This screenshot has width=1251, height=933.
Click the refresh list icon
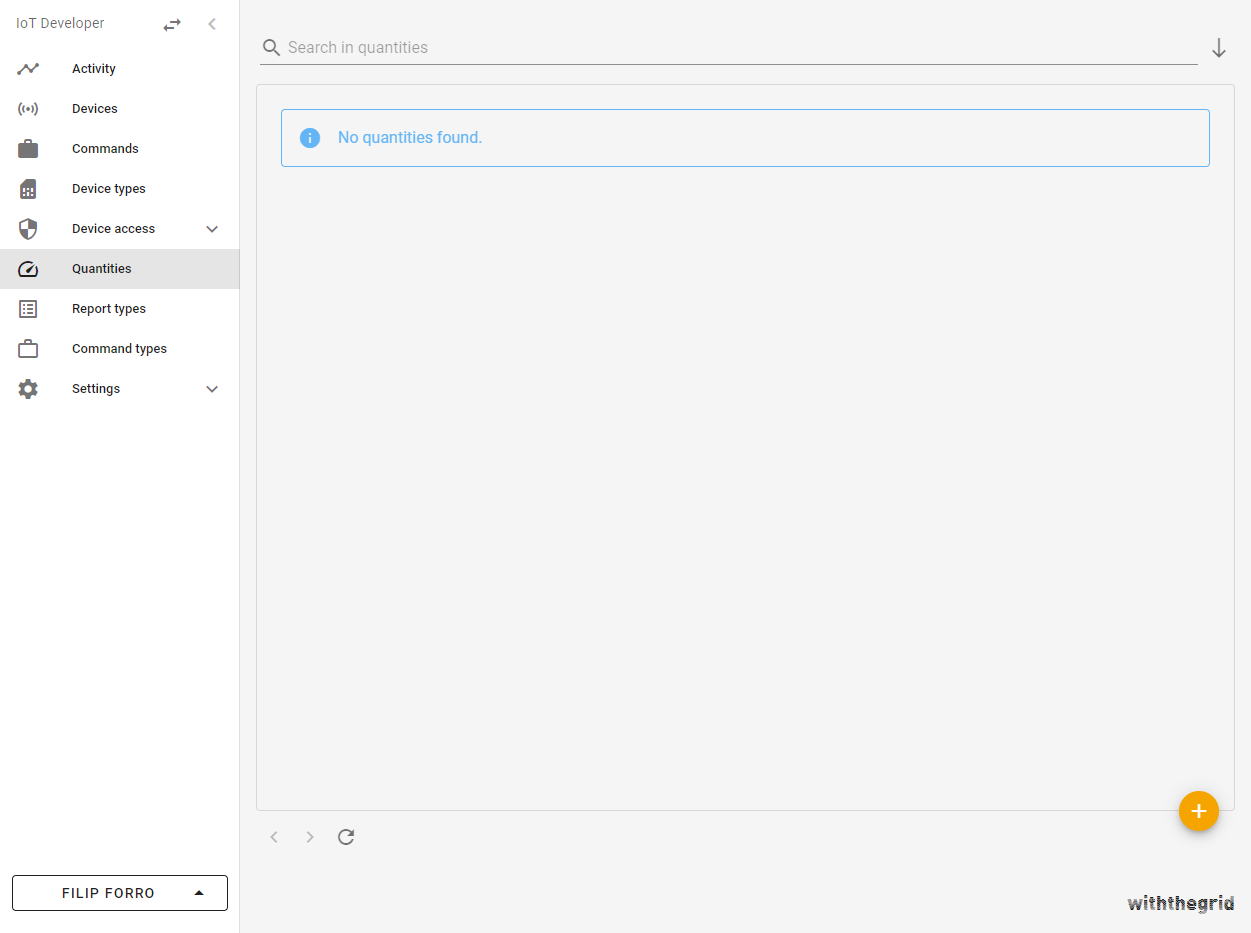(346, 837)
